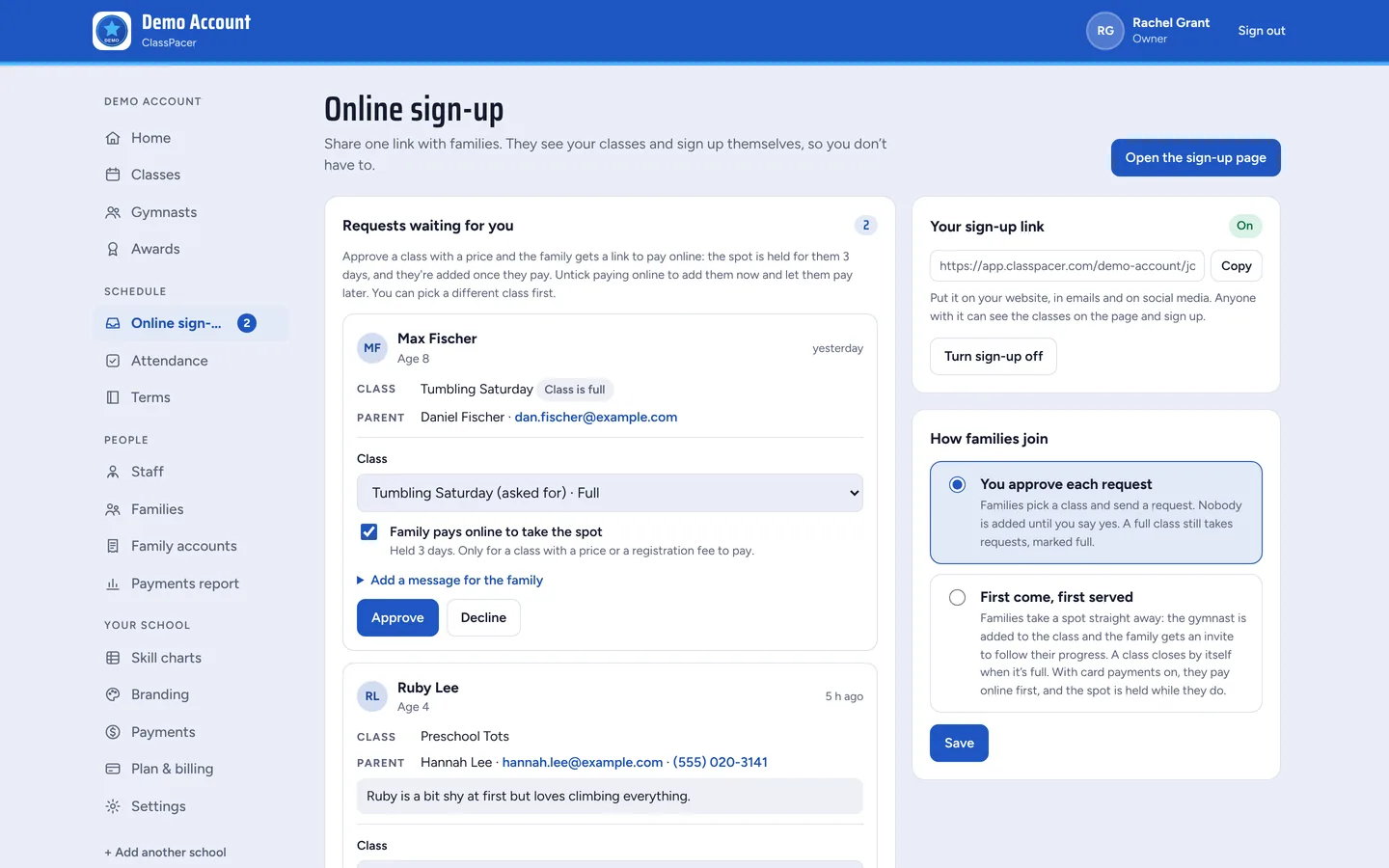
Task: Click + Add another school link
Action: [x=165, y=852]
